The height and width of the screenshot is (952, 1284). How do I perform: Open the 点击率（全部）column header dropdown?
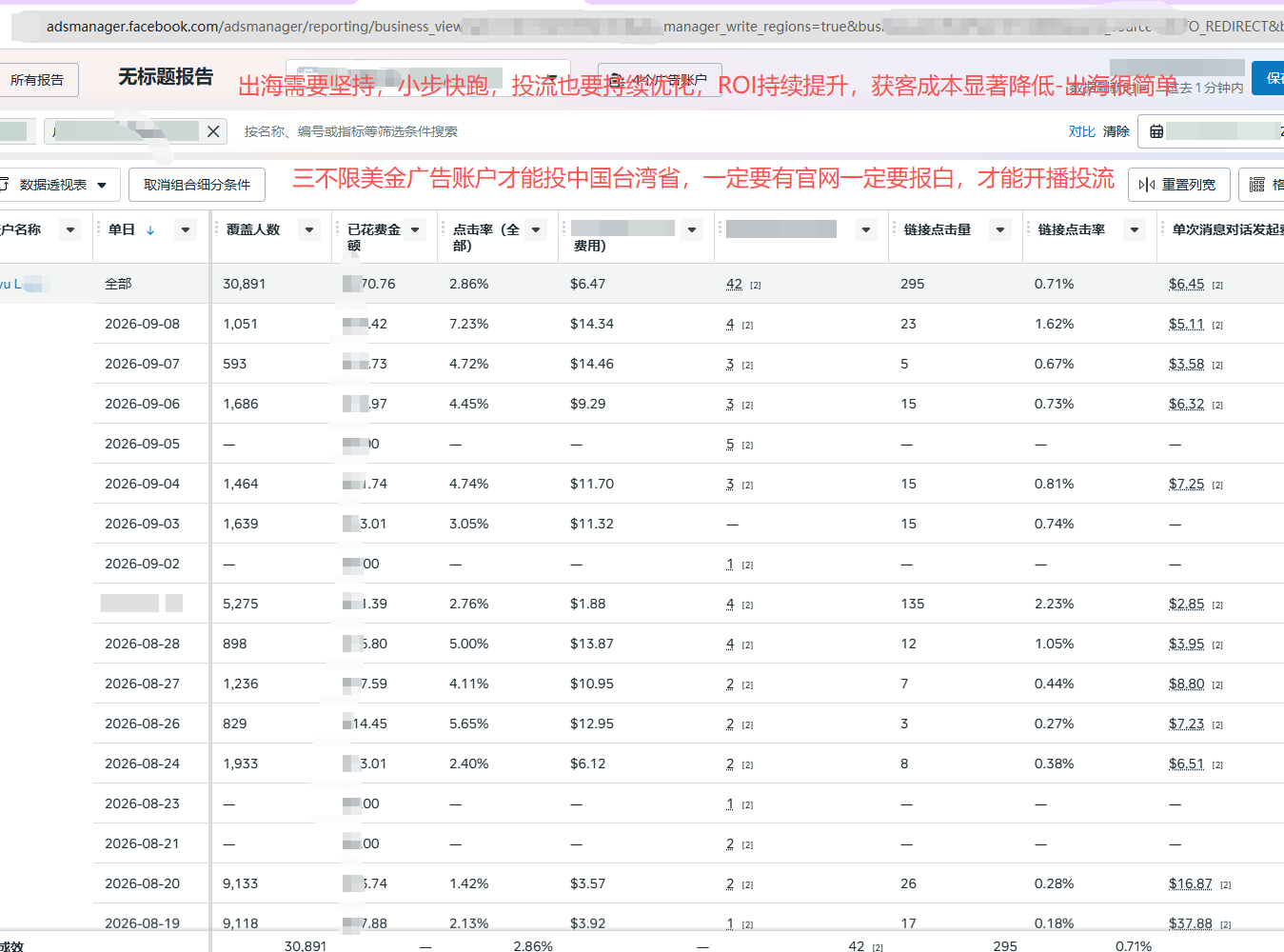tap(537, 229)
